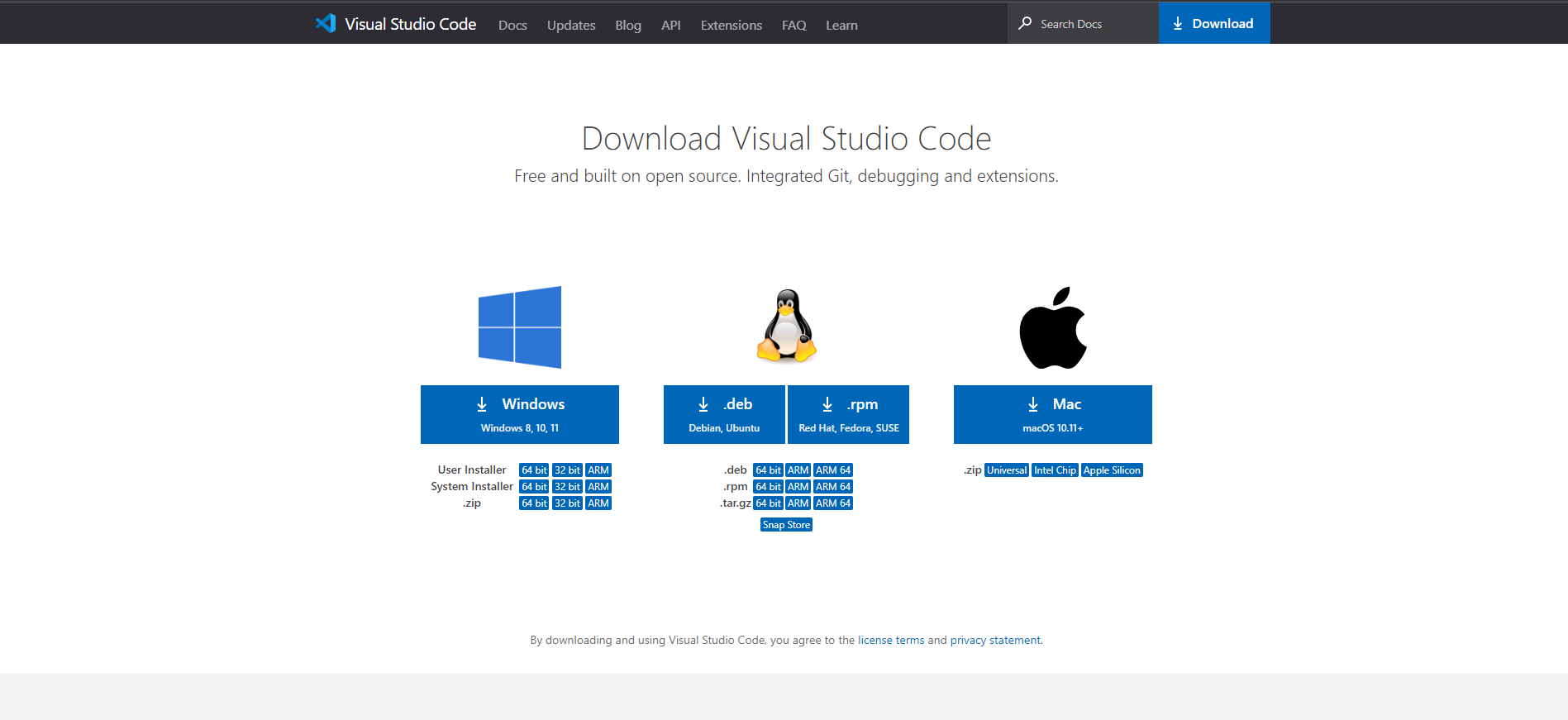Click the Download Visual Studio Code heading
The width and height of the screenshot is (1568, 720).
point(786,138)
